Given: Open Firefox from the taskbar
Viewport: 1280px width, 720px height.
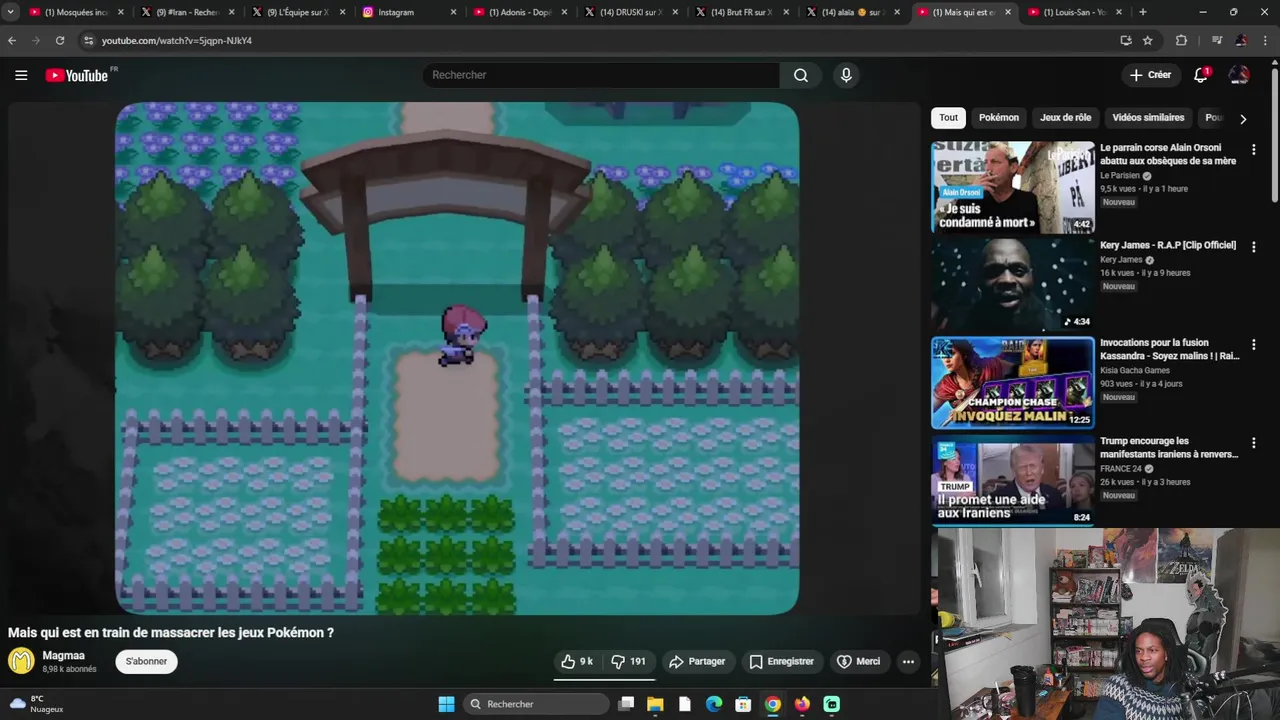Looking at the screenshot, I should pos(802,704).
